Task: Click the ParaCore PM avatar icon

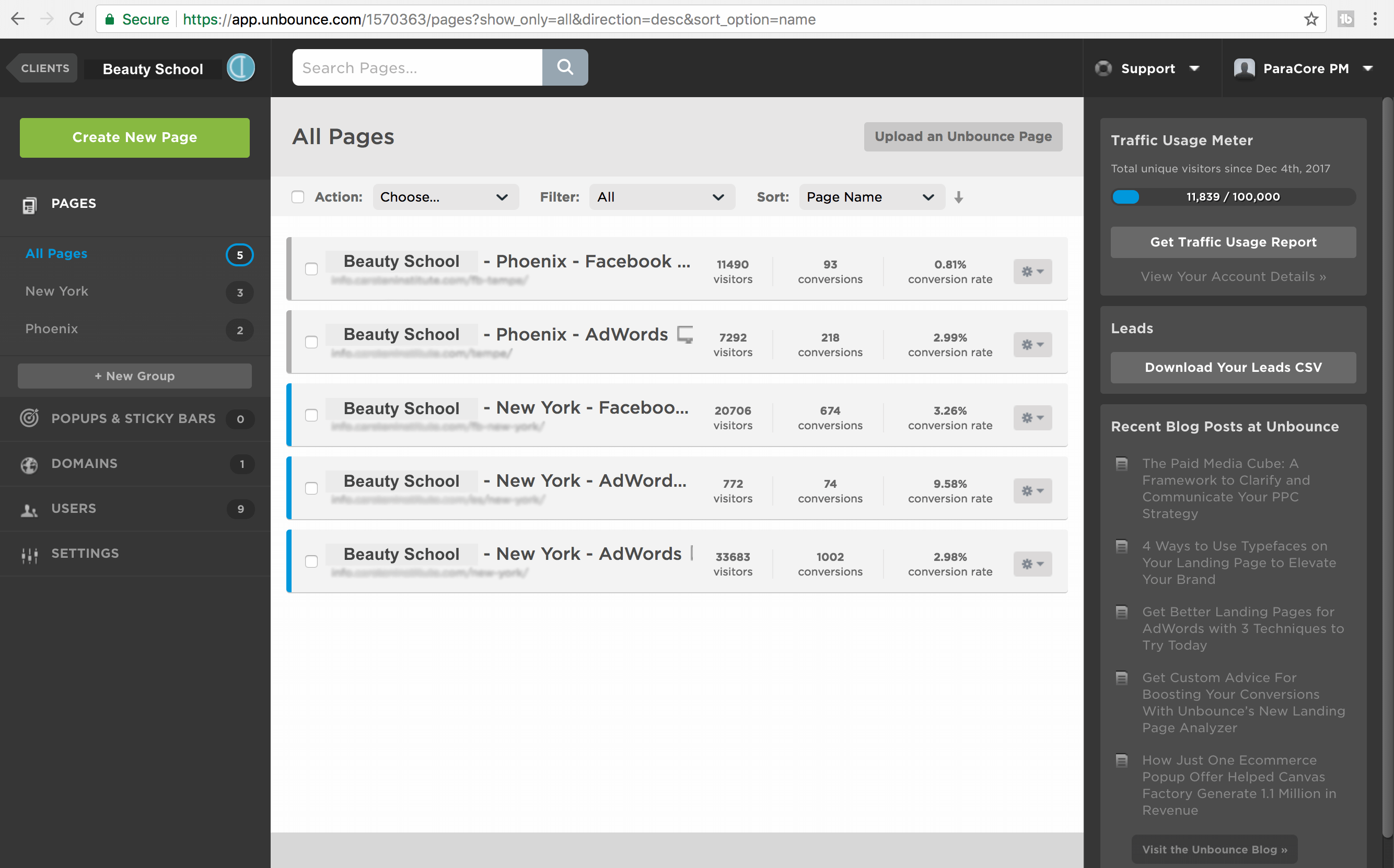Action: (1244, 68)
